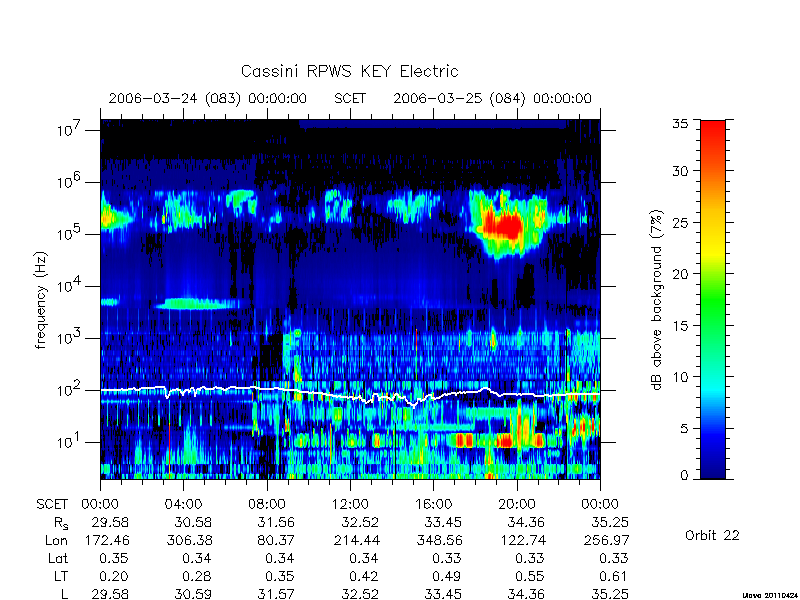Click the Lon value '256.97'
Image resolution: width=800 pixels, height=600 pixels.
pos(606,540)
